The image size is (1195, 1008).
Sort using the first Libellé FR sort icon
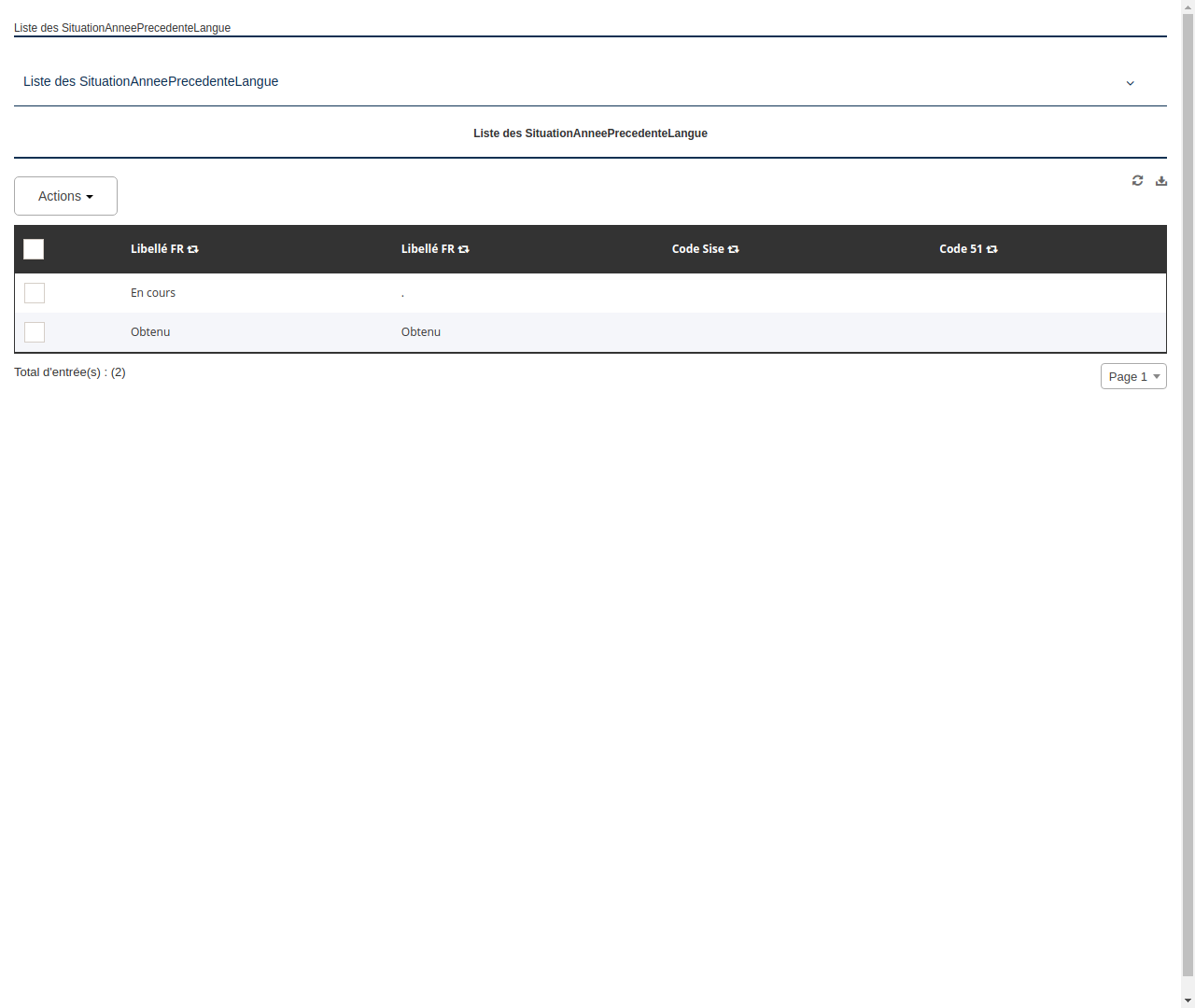[x=193, y=249]
